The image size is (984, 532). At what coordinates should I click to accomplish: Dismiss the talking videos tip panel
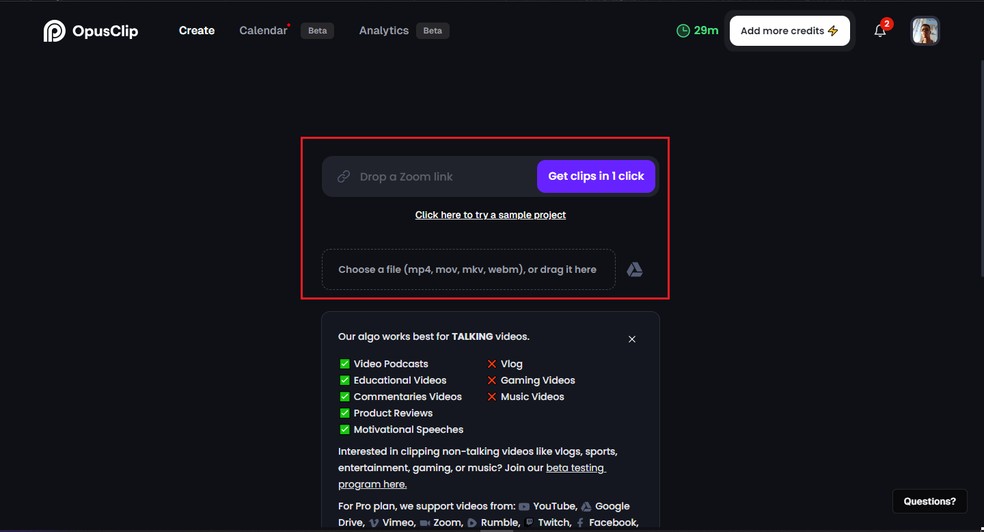point(632,339)
